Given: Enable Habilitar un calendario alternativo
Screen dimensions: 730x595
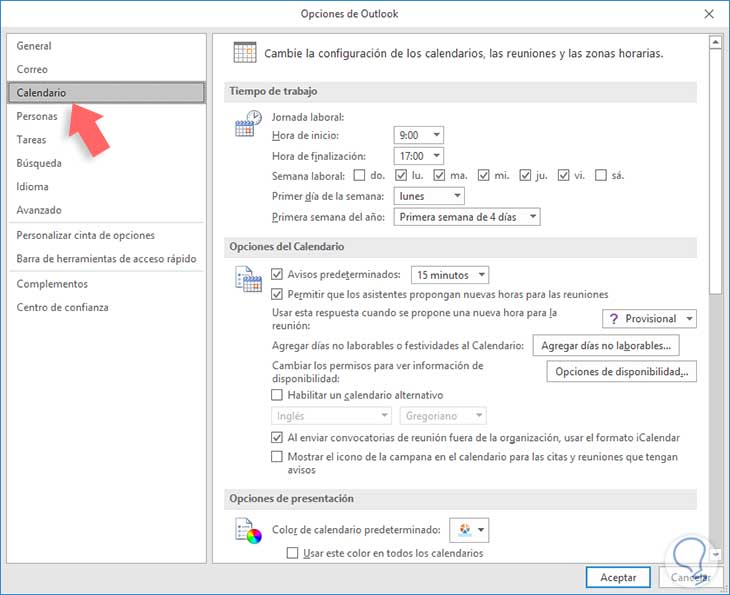Looking at the screenshot, I should click(x=277, y=395).
